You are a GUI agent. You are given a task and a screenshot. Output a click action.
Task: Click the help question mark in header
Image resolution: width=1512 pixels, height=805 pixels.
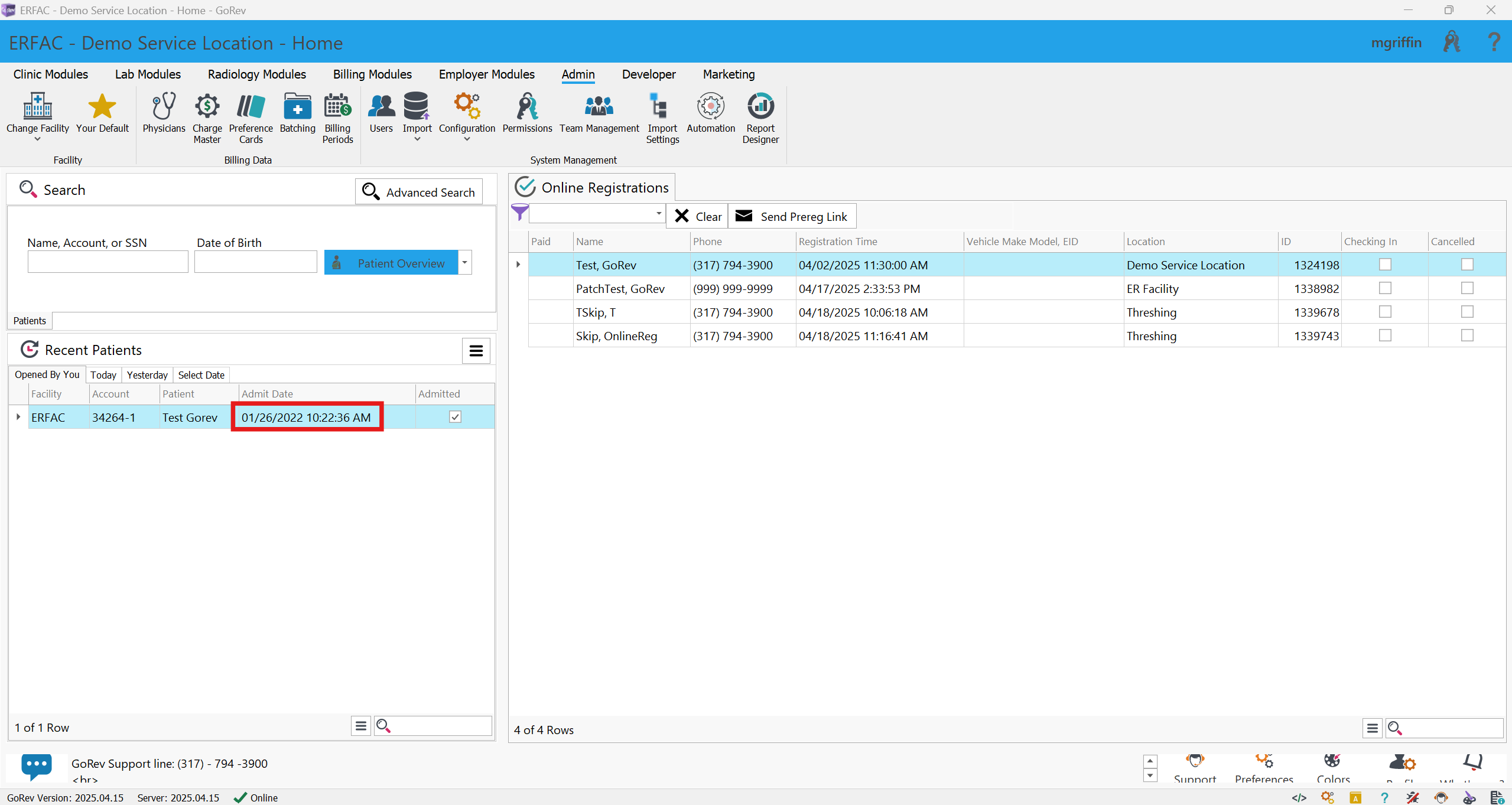tap(1494, 42)
